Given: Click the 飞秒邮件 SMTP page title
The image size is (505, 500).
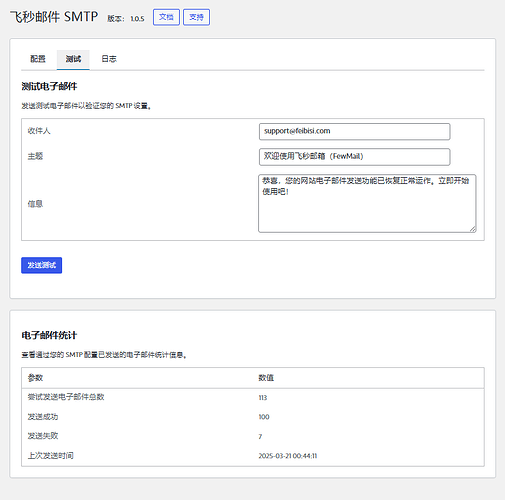Looking at the screenshot, I should click(x=54, y=17).
